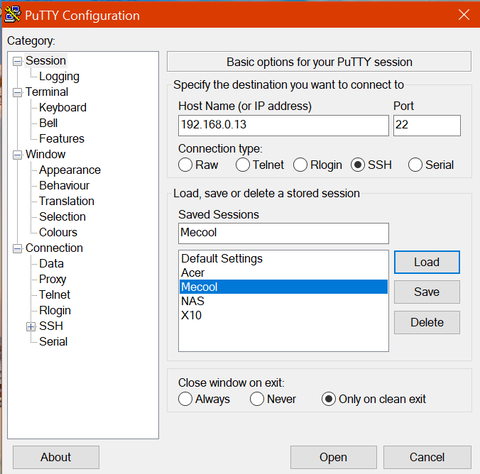480x474 pixels.
Task: Collapse the Connection category node
Action: [x=17, y=249]
